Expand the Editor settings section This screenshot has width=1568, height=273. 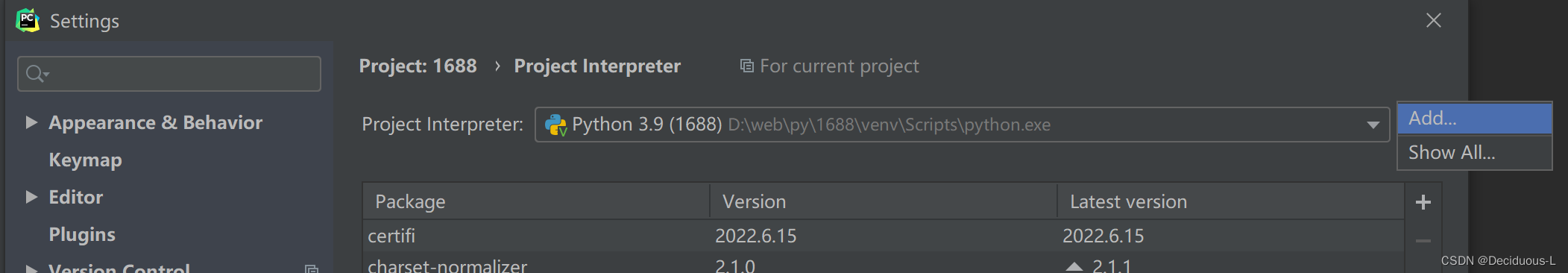31,197
